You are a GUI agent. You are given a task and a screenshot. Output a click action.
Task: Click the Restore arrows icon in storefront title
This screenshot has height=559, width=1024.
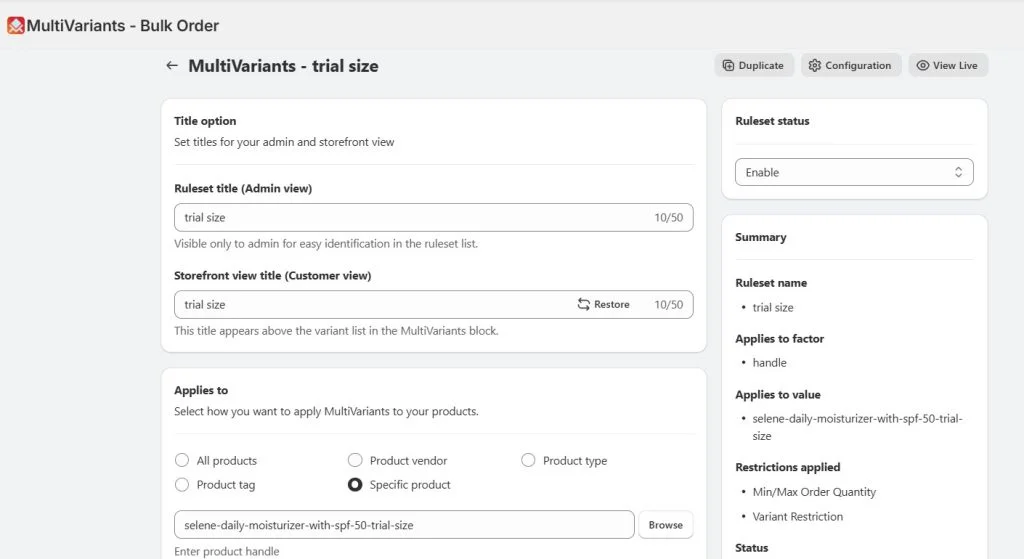[x=583, y=304]
